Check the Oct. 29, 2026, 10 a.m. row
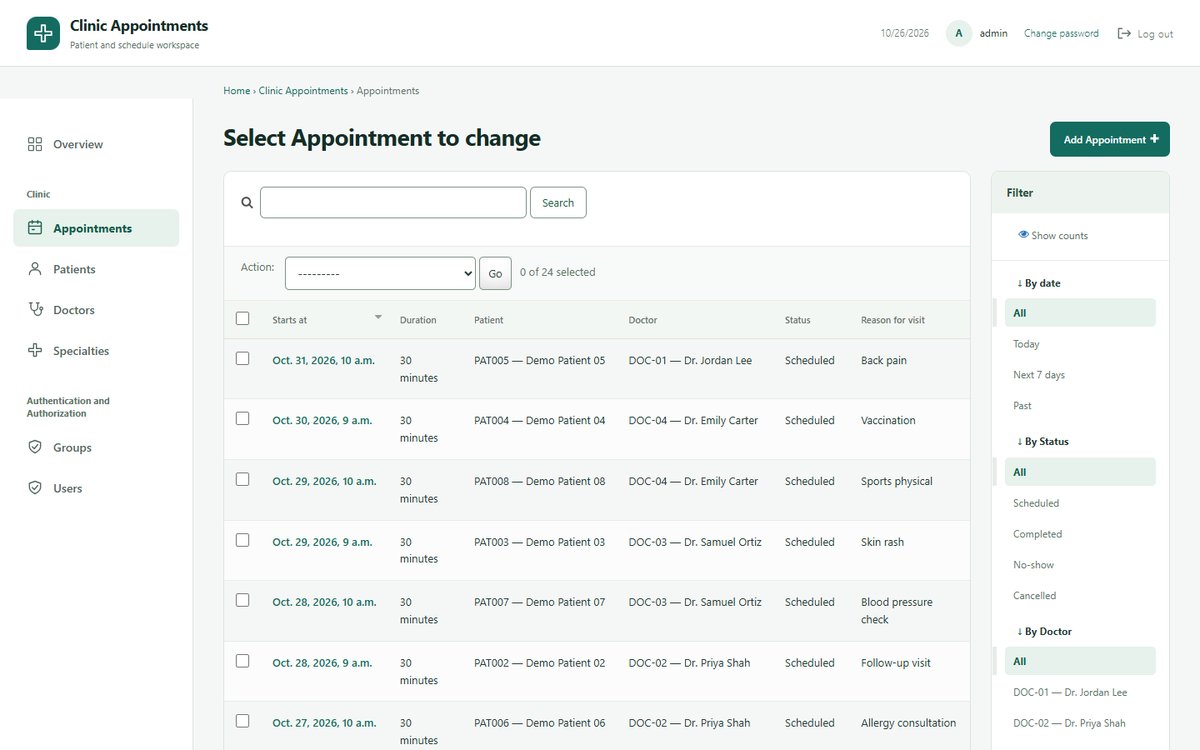This screenshot has width=1200, height=750. click(x=242, y=479)
